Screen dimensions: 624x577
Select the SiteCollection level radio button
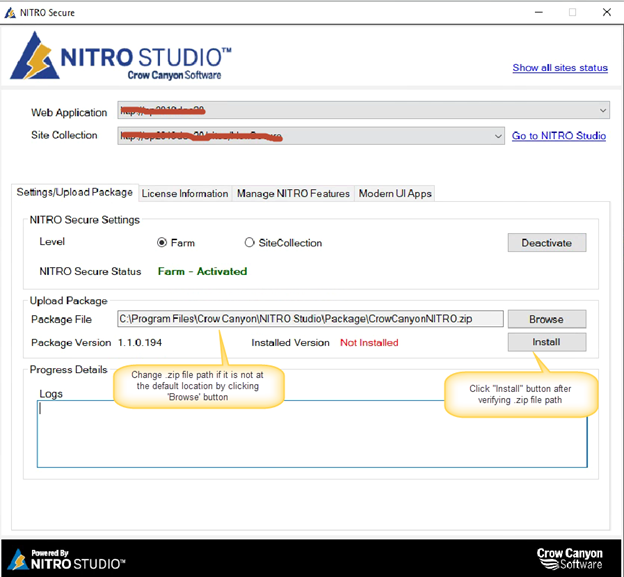click(249, 242)
